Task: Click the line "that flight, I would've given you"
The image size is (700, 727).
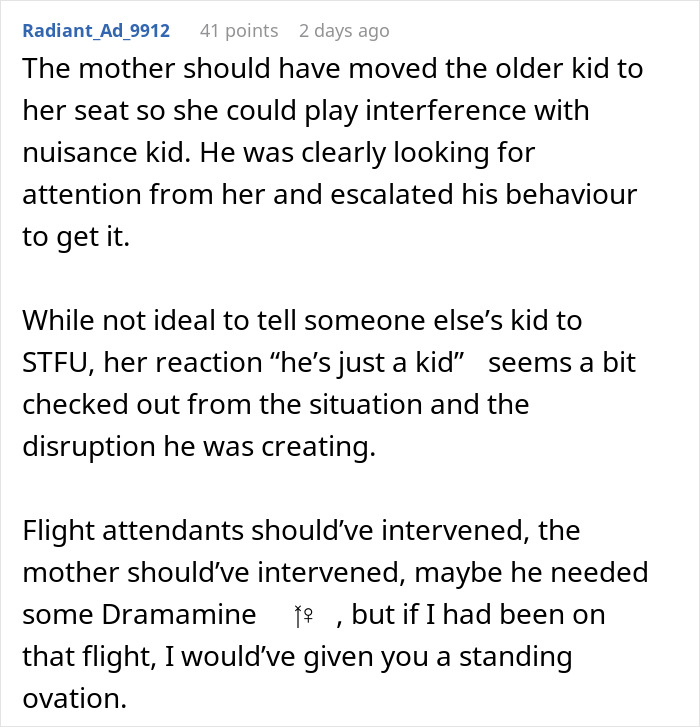Action: pos(297,656)
